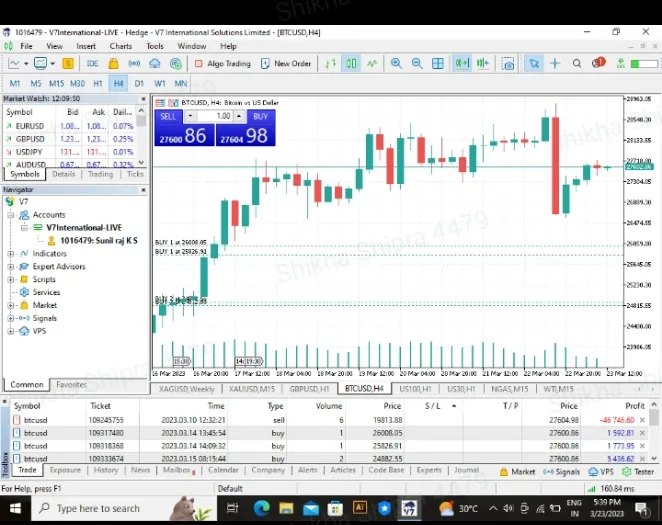Increase volume with the up stepper

pos(239,116)
